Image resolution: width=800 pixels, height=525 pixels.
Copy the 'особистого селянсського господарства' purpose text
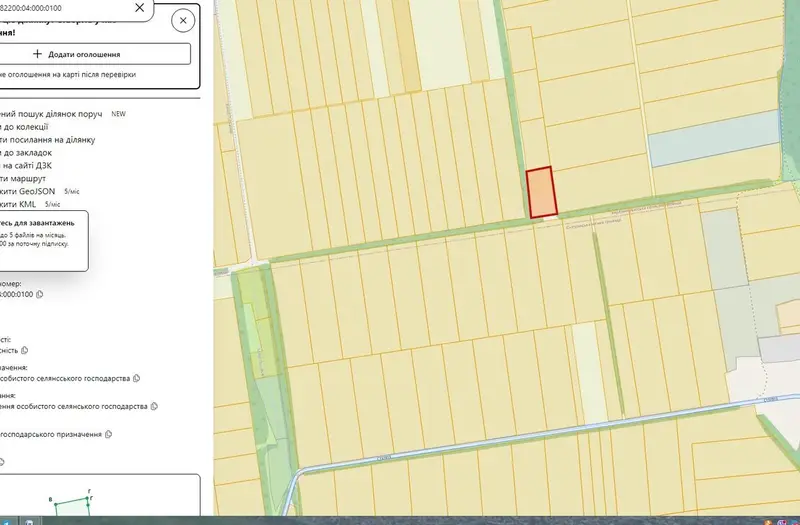point(136,379)
